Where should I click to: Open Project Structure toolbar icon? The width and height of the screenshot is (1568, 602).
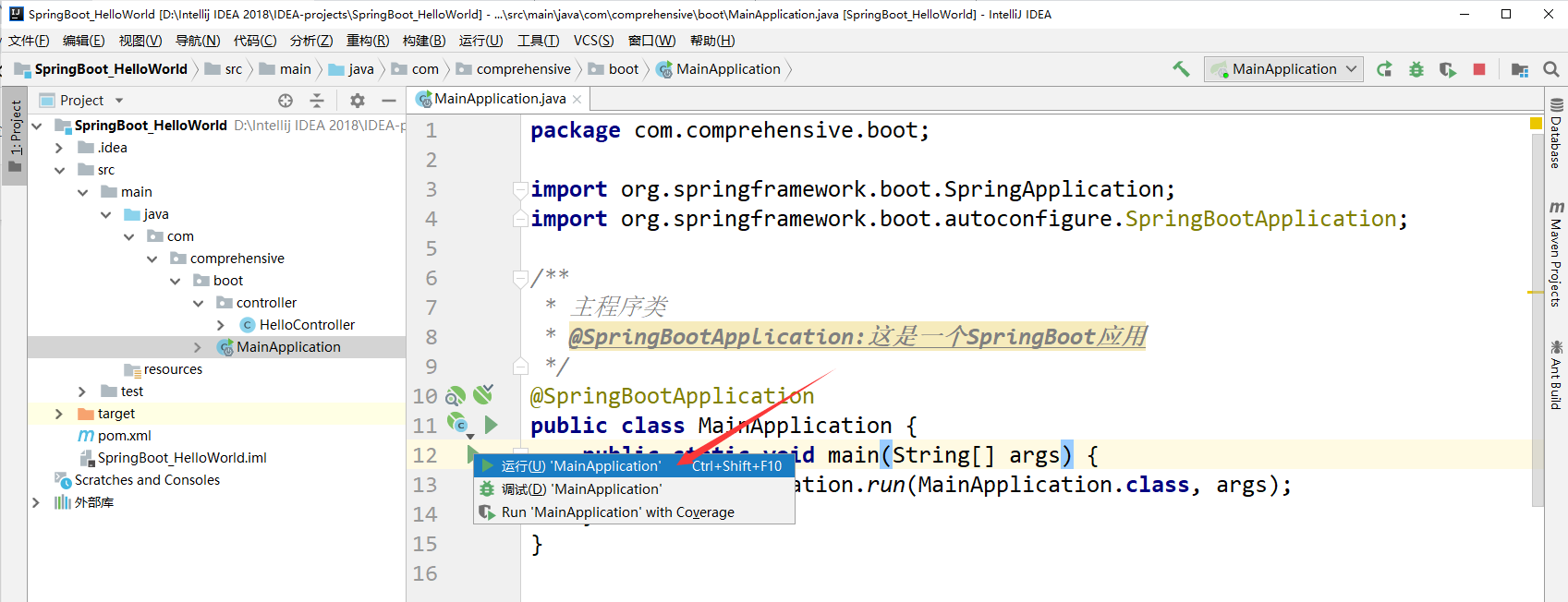tap(1519, 69)
